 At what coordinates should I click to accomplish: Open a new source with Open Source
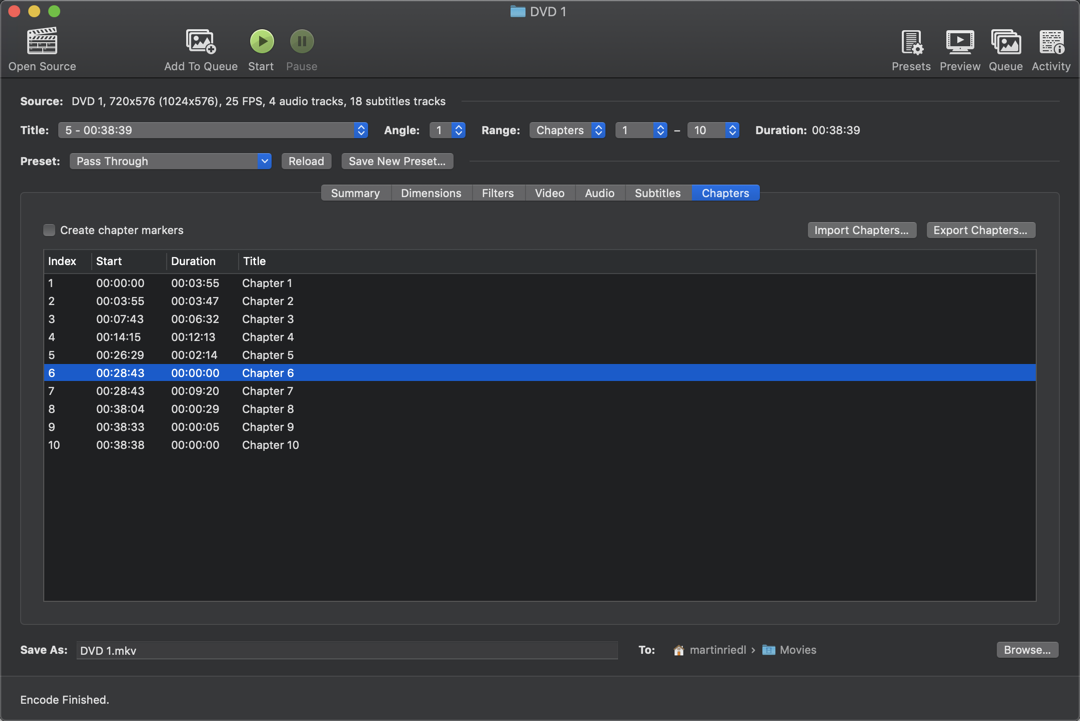[x=41, y=45]
